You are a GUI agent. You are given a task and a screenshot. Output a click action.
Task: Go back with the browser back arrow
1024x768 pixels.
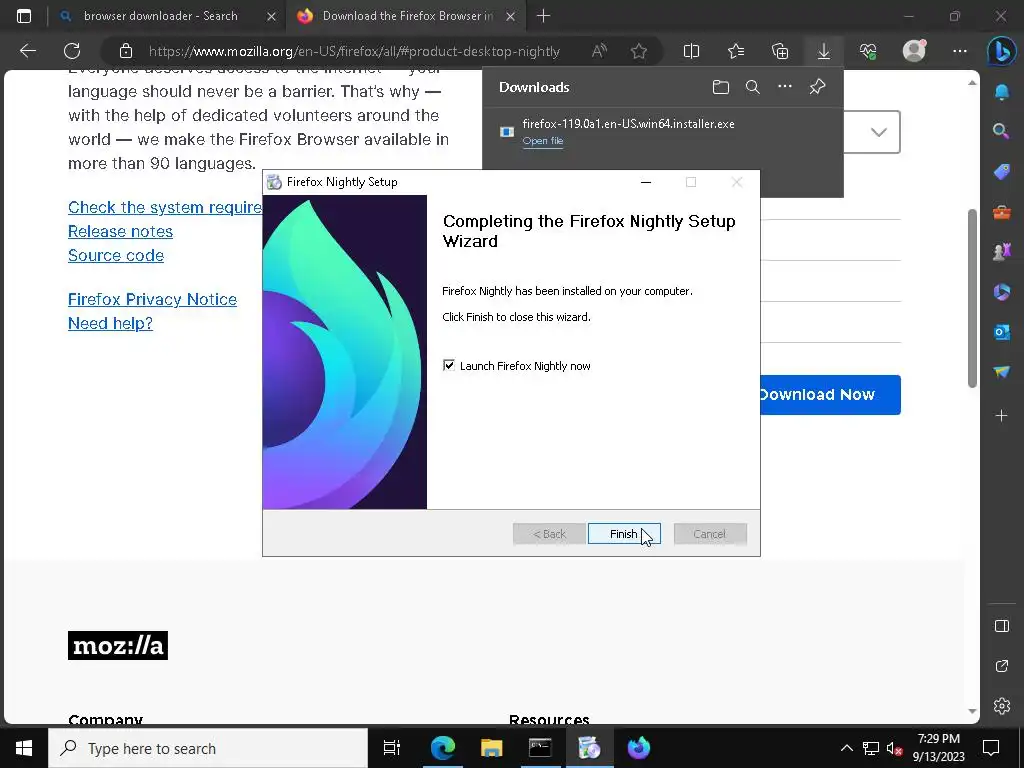[x=28, y=51]
